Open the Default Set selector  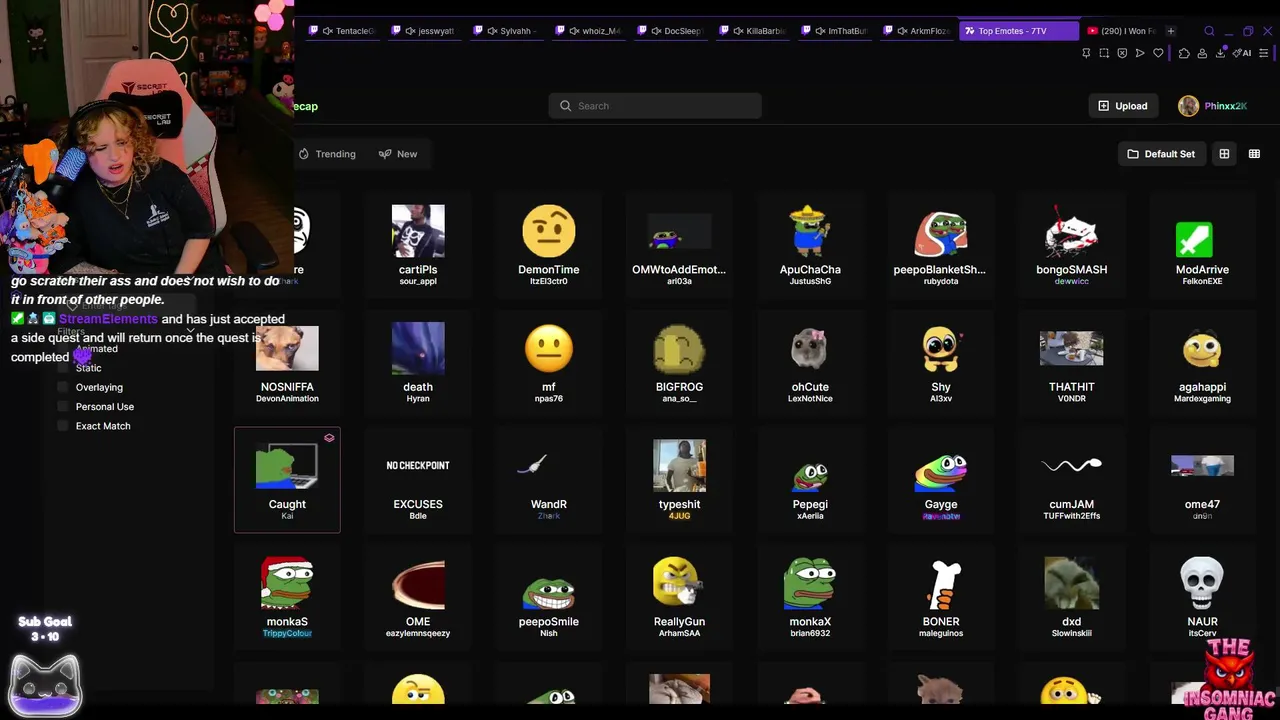pos(1161,154)
